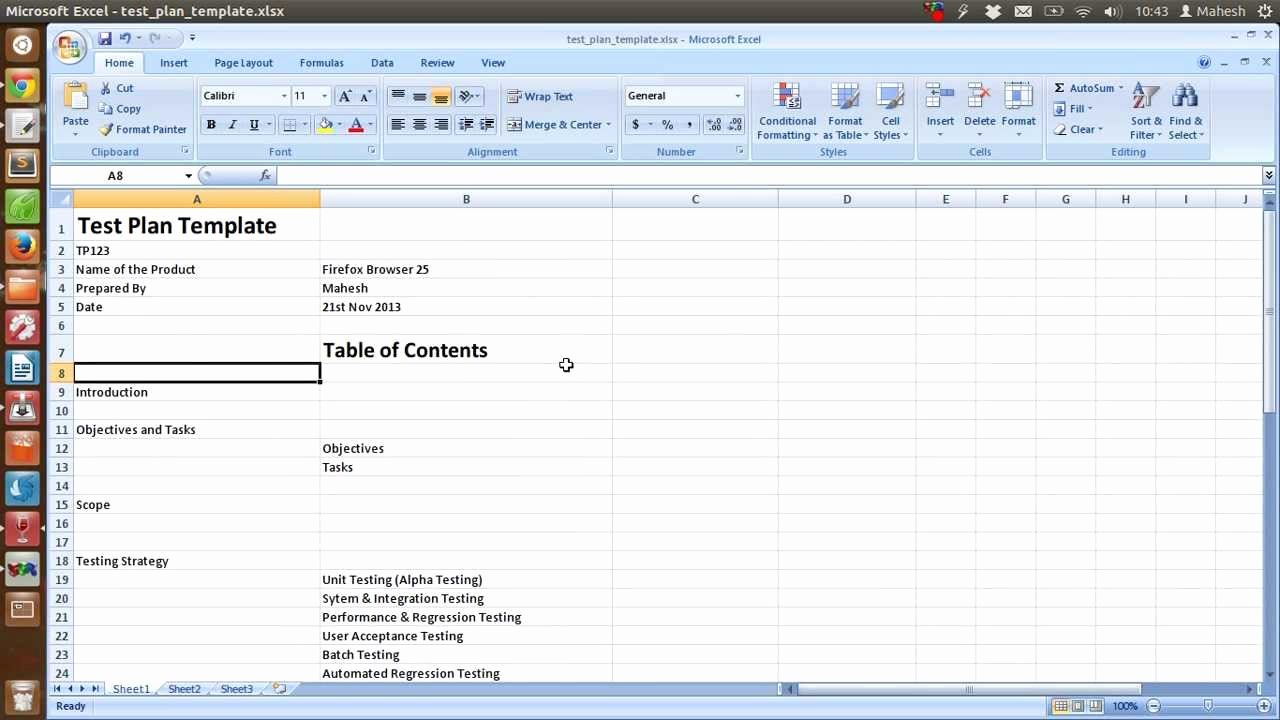Image resolution: width=1280 pixels, height=720 pixels.
Task: Set Bottom Align vertical alignment
Action: pos(441,96)
